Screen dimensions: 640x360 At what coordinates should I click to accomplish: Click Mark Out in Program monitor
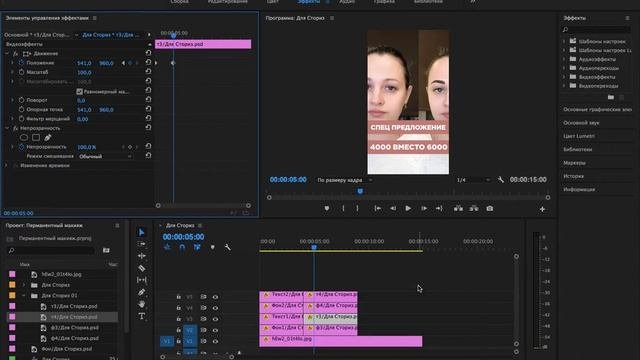(x=357, y=209)
